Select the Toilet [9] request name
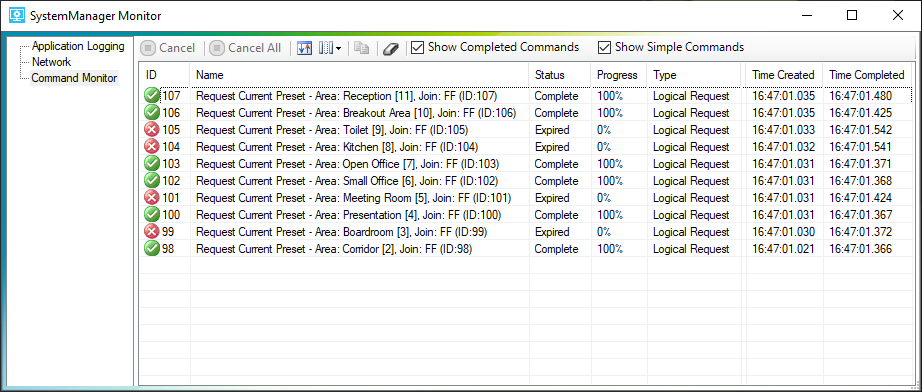The width and height of the screenshot is (922, 392). tap(332, 130)
